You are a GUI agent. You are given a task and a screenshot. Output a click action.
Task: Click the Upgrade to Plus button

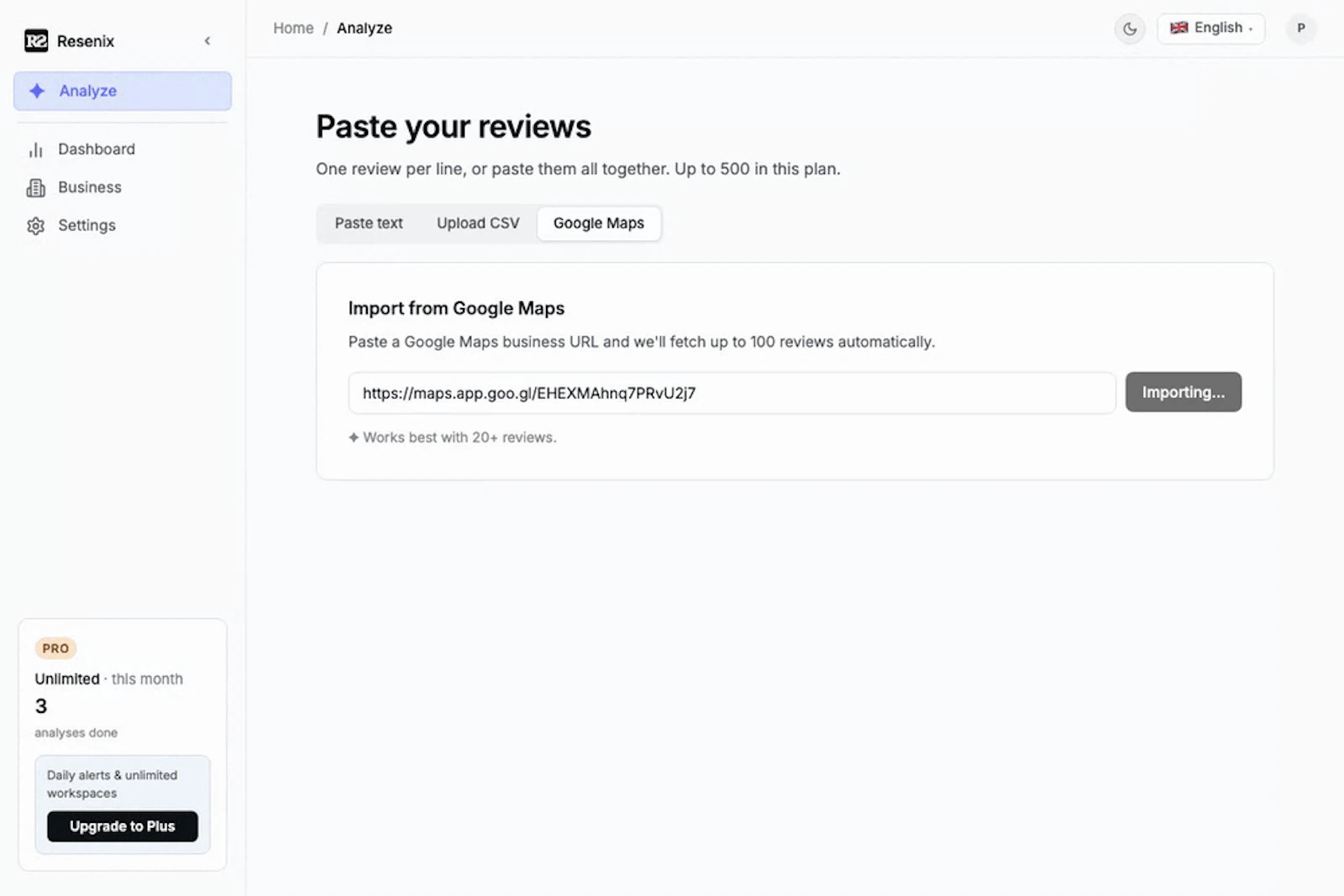[123, 826]
